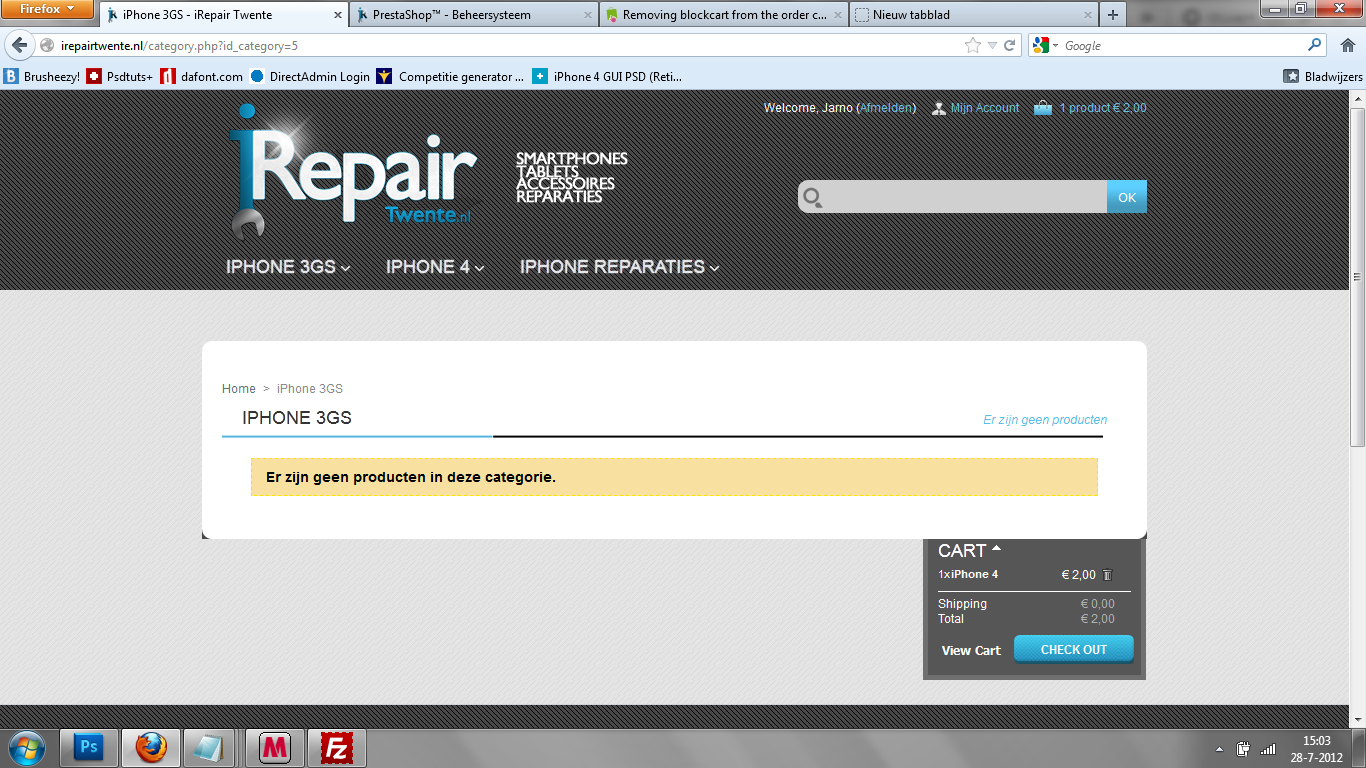The height and width of the screenshot is (768, 1366).
Task: Select the iPhone 3GS iRepair tab
Action: coord(223,15)
